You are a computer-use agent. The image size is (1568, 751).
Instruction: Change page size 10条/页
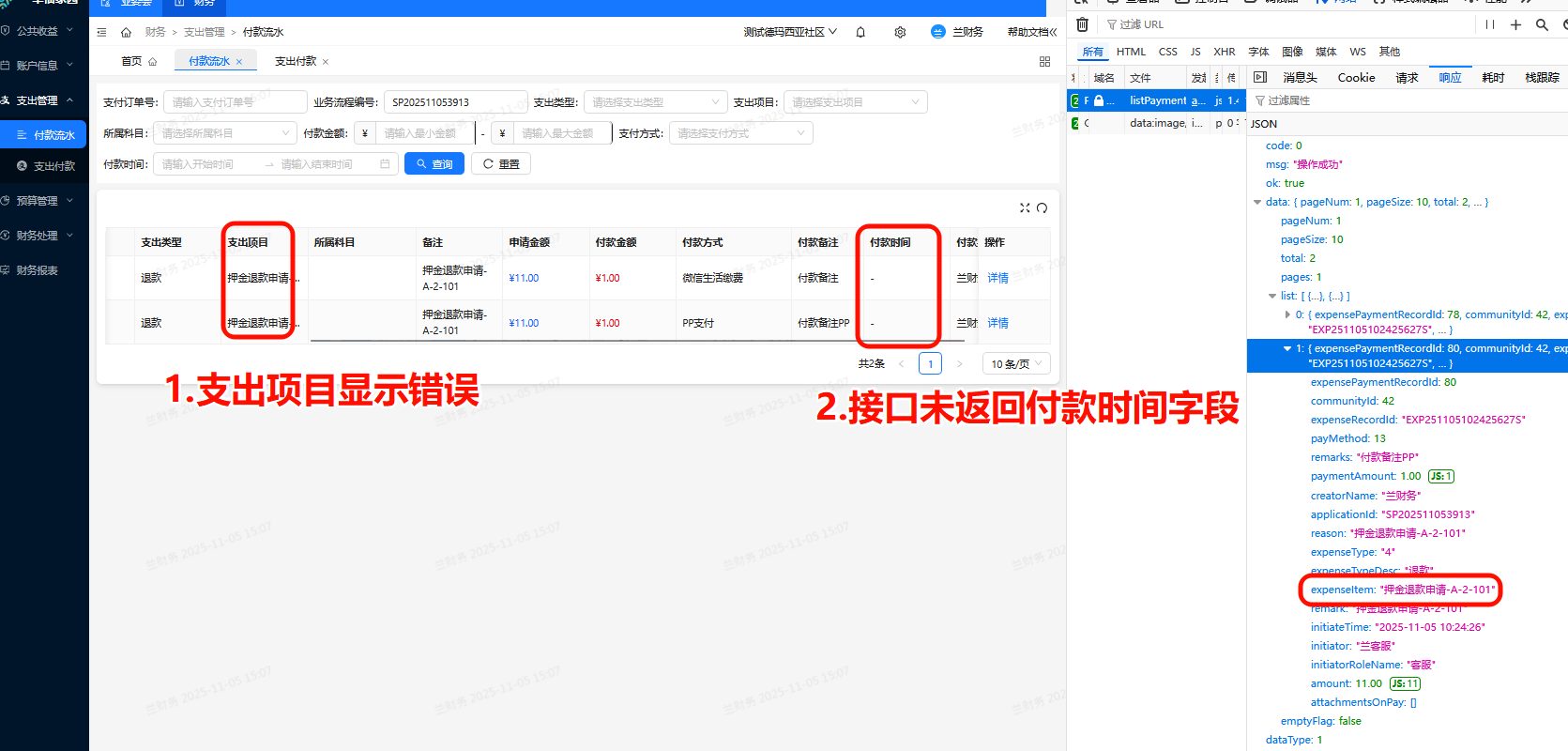click(x=1016, y=364)
